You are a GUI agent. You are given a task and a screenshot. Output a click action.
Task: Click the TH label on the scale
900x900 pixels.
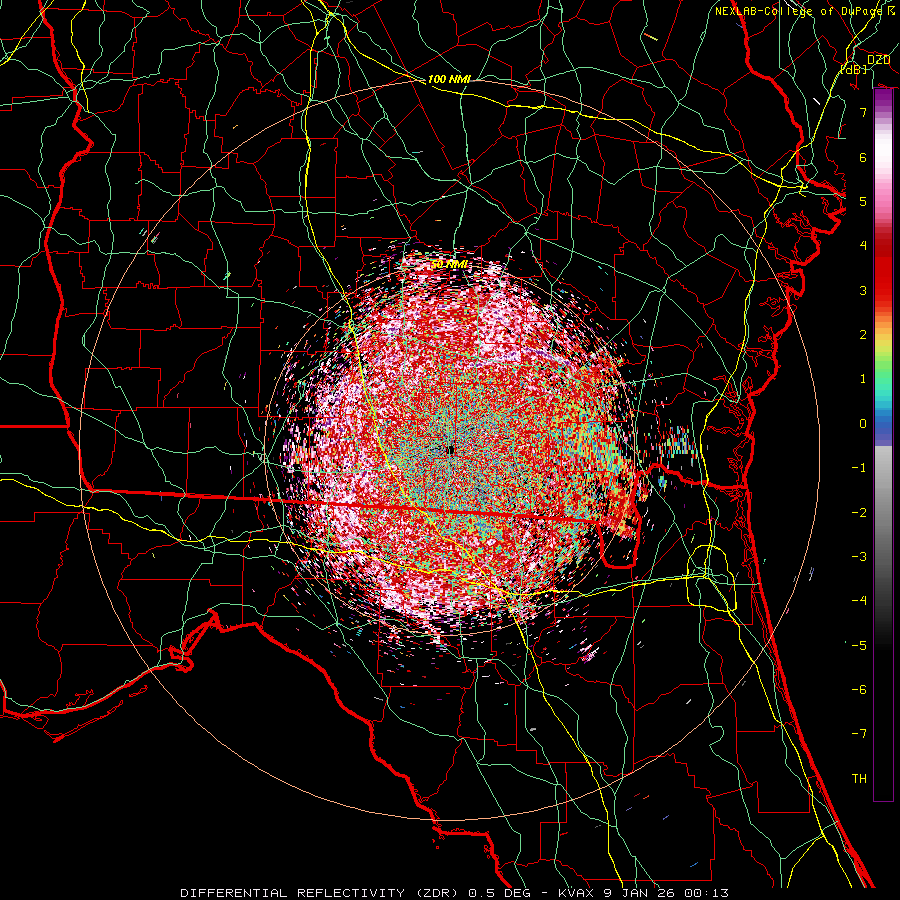coord(859,779)
